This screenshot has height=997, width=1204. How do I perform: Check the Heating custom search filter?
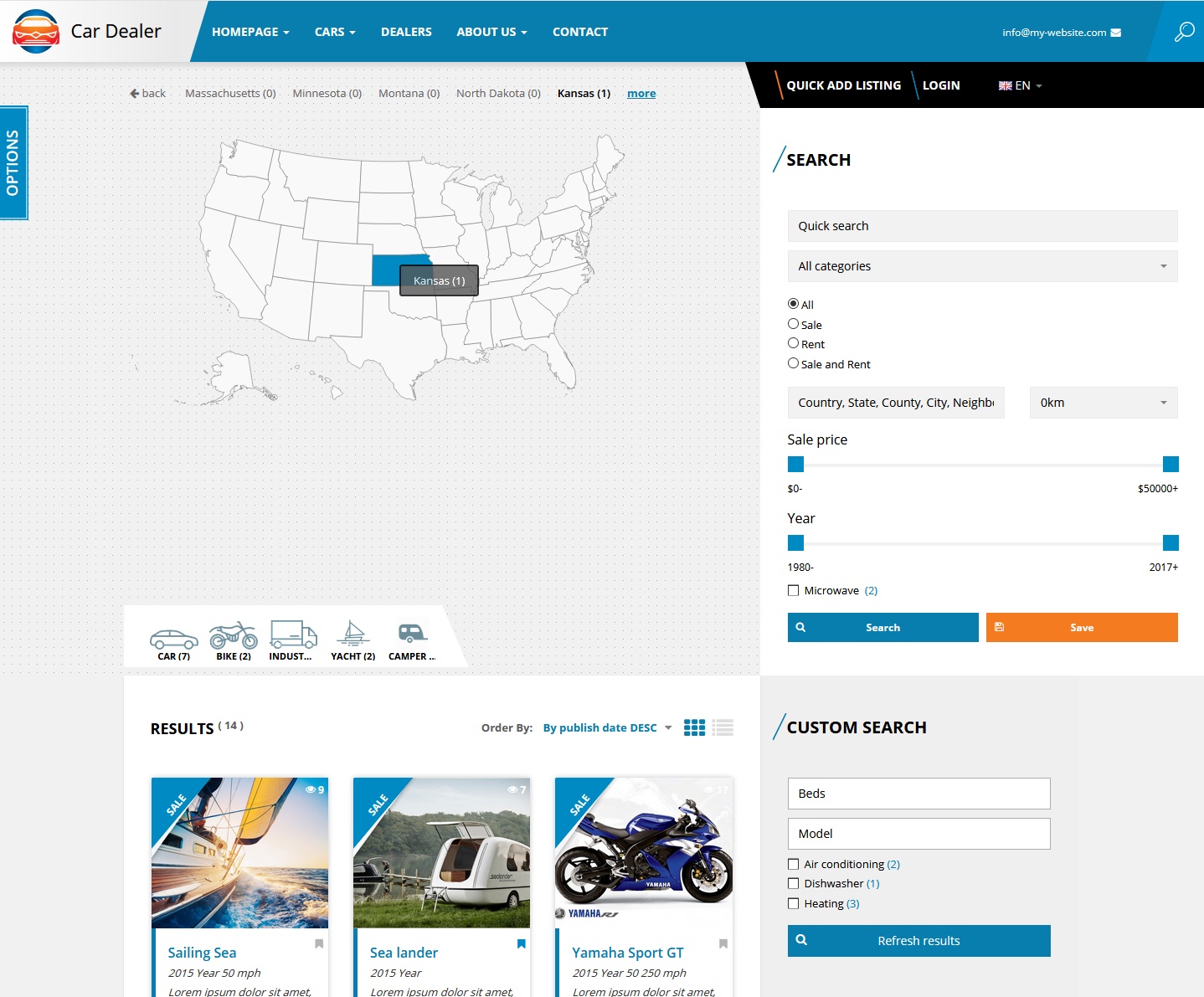pyautogui.click(x=793, y=903)
